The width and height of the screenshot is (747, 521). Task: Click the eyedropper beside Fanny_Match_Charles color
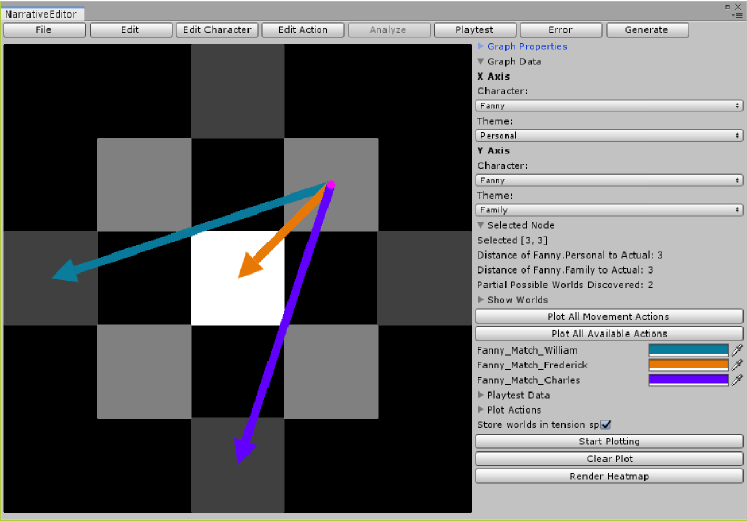[x=738, y=380]
